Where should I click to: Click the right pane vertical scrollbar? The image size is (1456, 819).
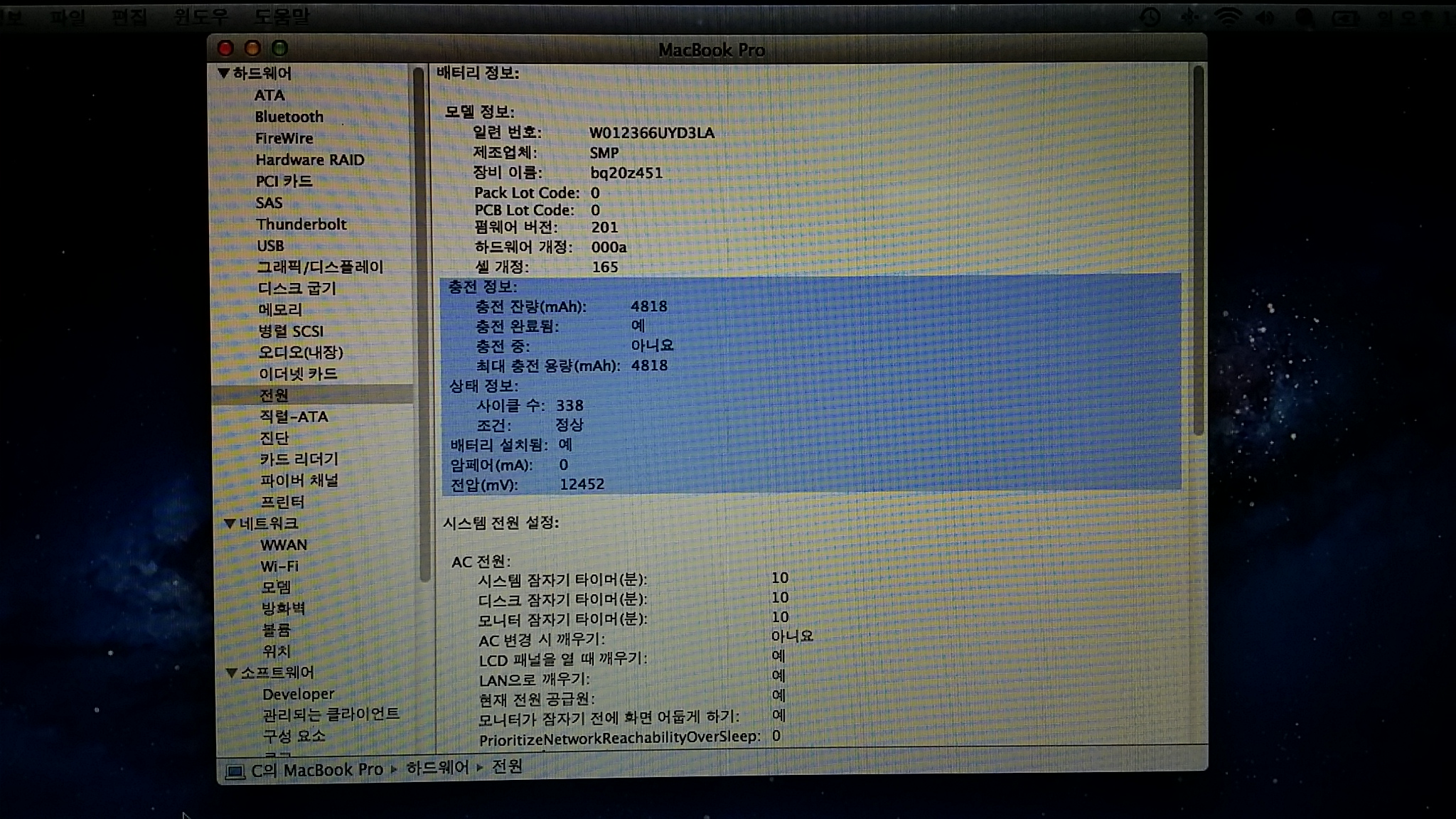click(1198, 249)
